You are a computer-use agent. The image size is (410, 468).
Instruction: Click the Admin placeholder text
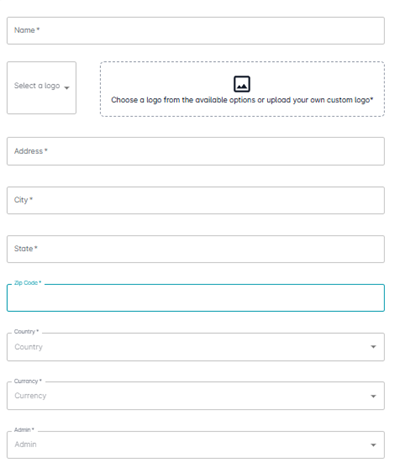pos(25,444)
